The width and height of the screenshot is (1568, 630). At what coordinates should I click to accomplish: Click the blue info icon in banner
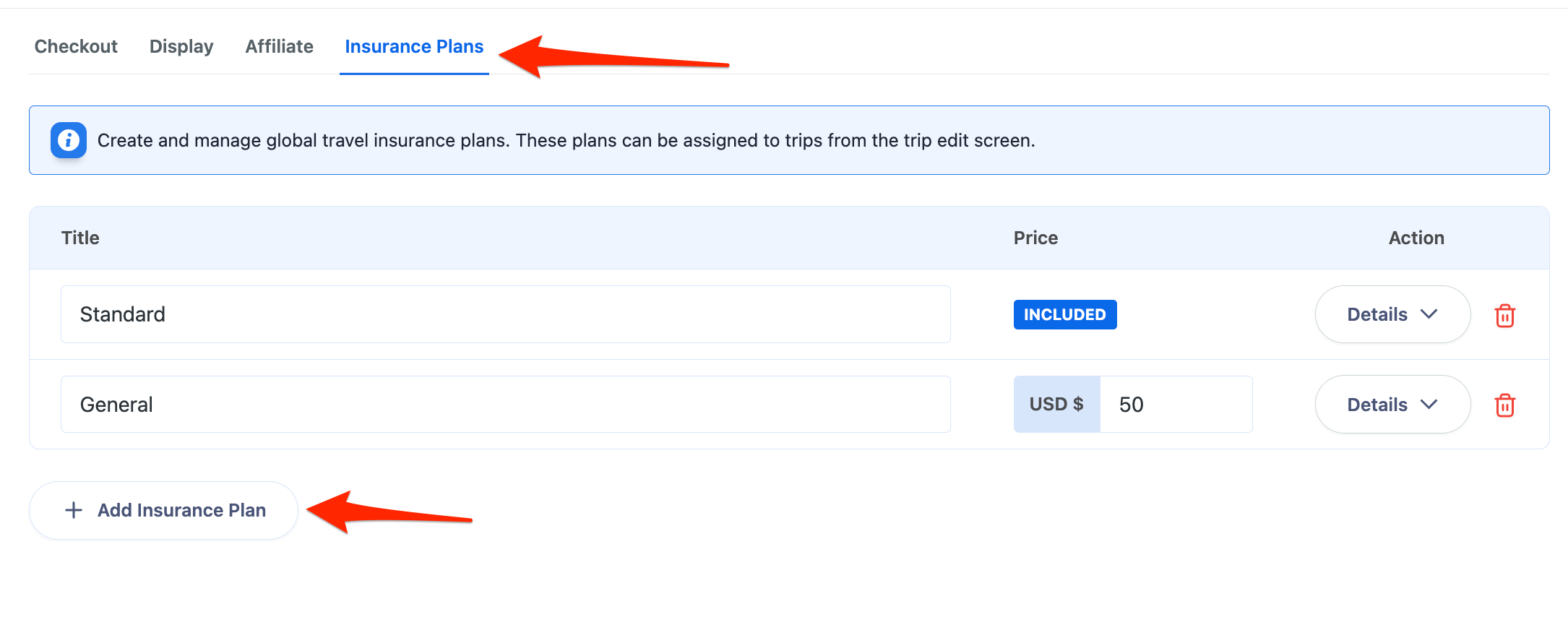click(x=69, y=140)
